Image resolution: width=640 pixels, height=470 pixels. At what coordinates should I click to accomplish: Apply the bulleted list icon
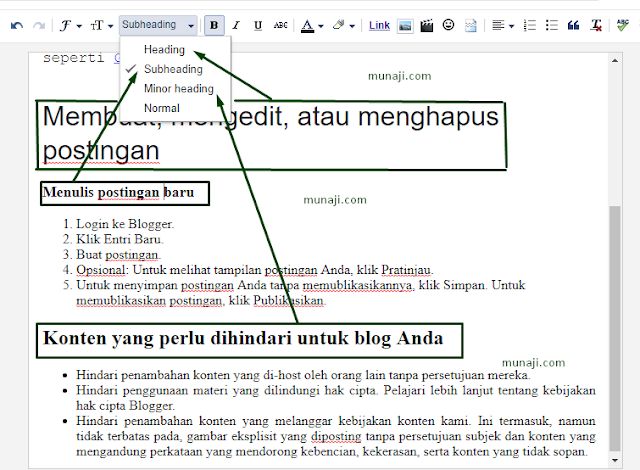551,26
